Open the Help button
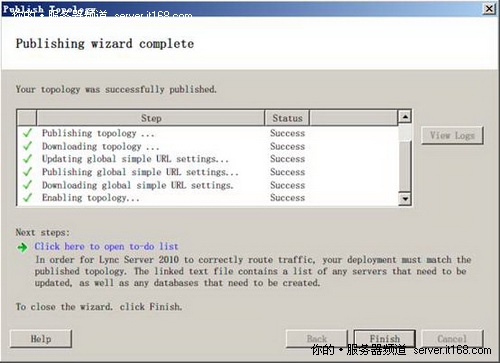 [41, 339]
